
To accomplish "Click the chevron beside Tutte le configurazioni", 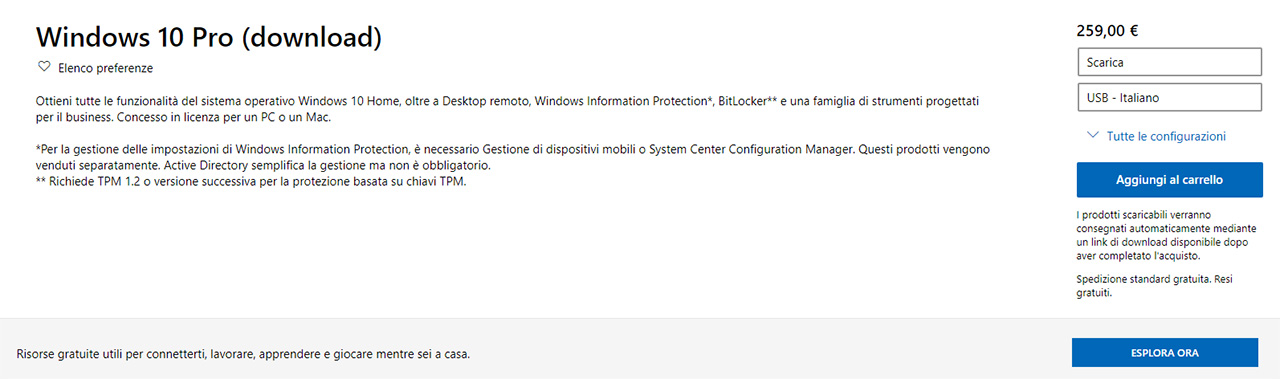I will point(1092,136).
